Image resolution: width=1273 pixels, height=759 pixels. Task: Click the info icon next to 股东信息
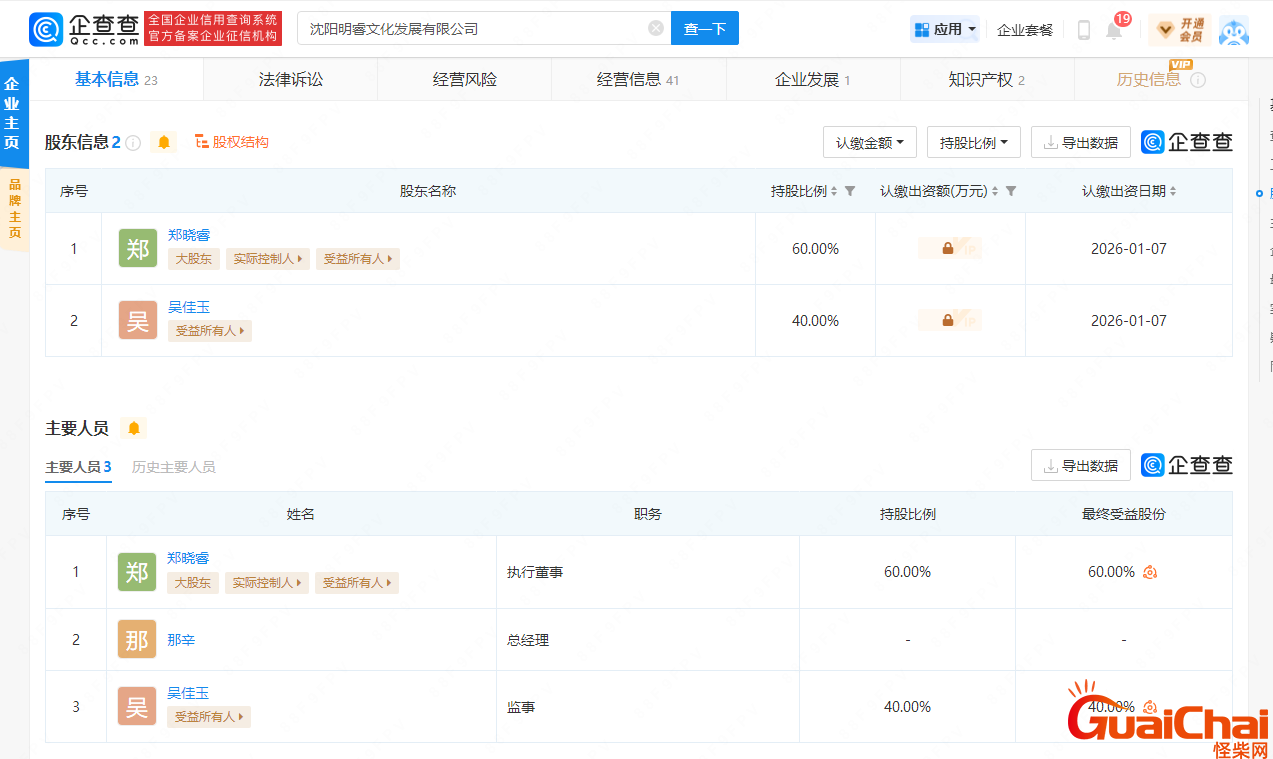pos(133,143)
